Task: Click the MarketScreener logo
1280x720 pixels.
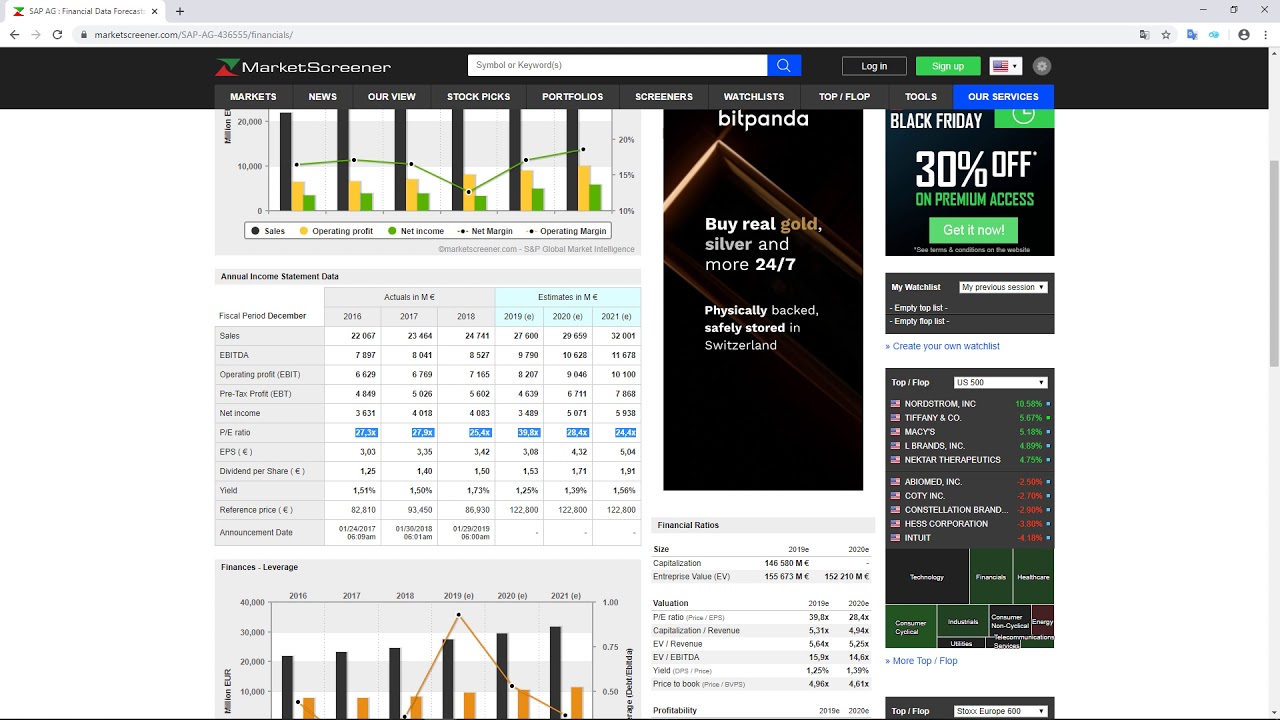Action: pyautogui.click(x=303, y=67)
